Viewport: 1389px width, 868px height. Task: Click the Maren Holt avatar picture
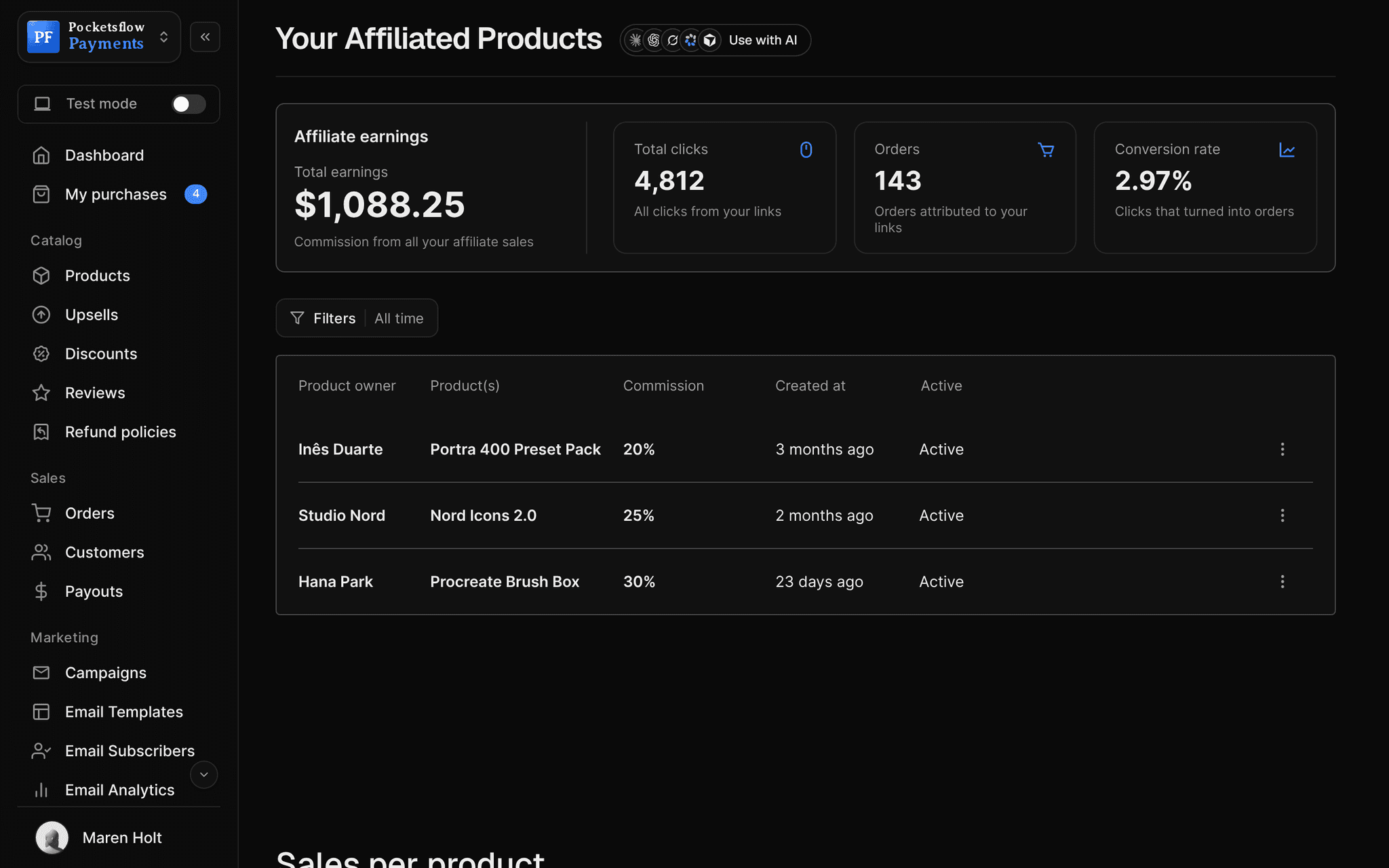52,837
